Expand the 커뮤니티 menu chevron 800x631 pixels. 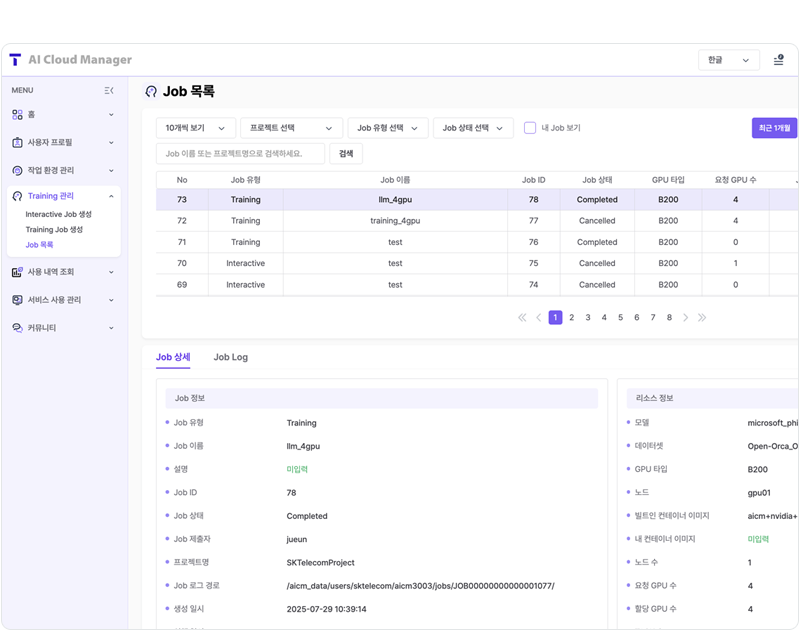point(111,328)
